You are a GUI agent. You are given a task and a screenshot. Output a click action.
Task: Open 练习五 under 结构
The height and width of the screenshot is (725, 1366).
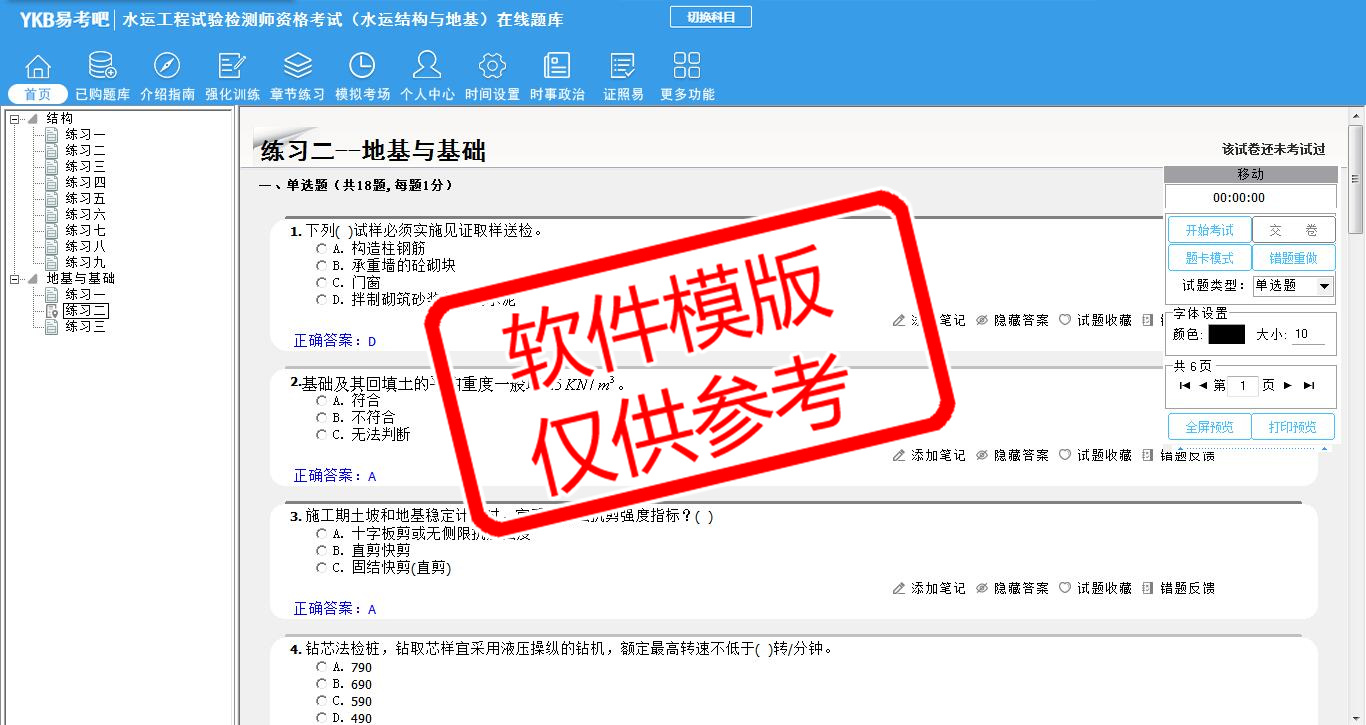click(85, 199)
